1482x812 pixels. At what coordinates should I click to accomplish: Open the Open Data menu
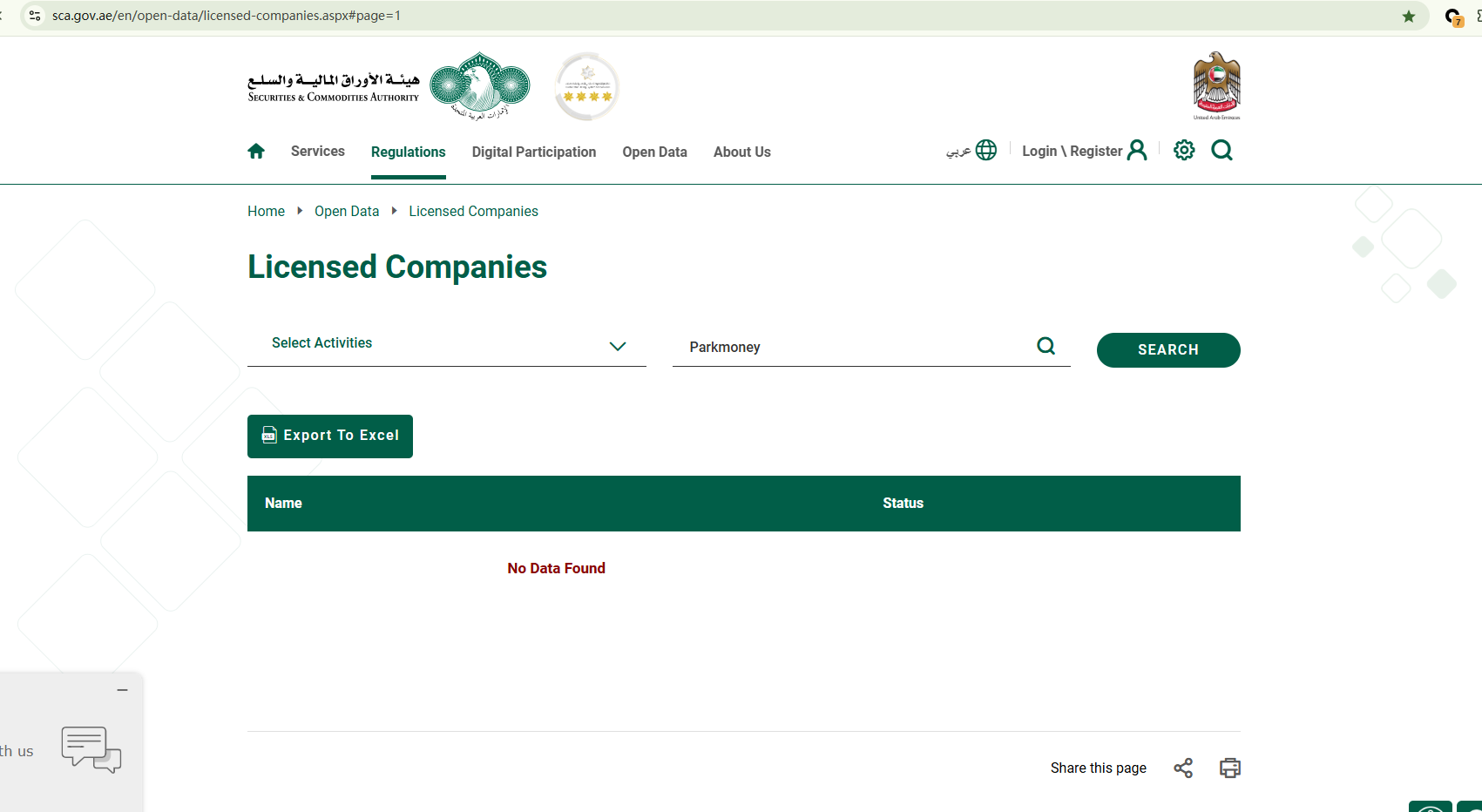pyautogui.click(x=655, y=152)
